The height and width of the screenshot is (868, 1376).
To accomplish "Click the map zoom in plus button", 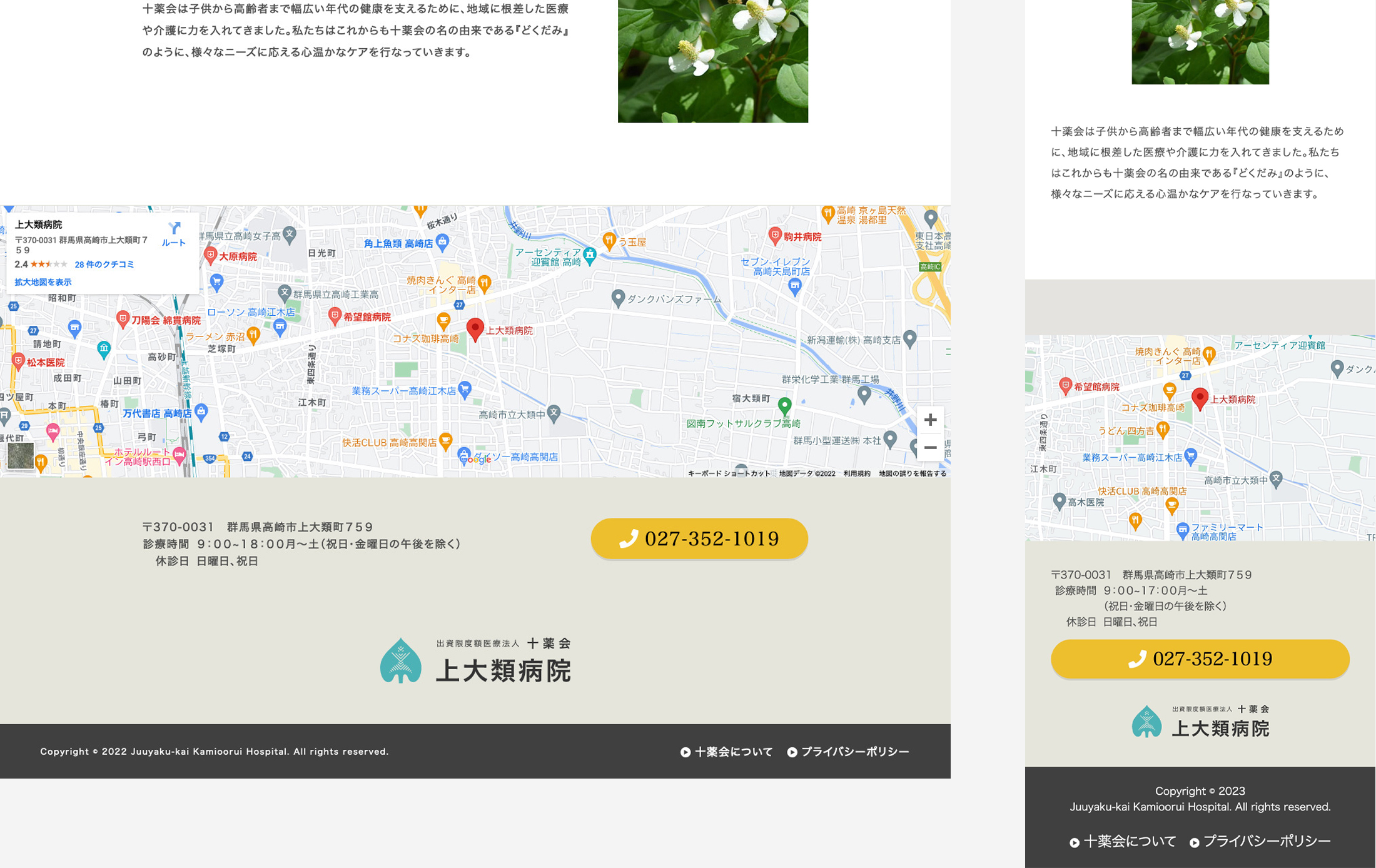I will [x=930, y=420].
